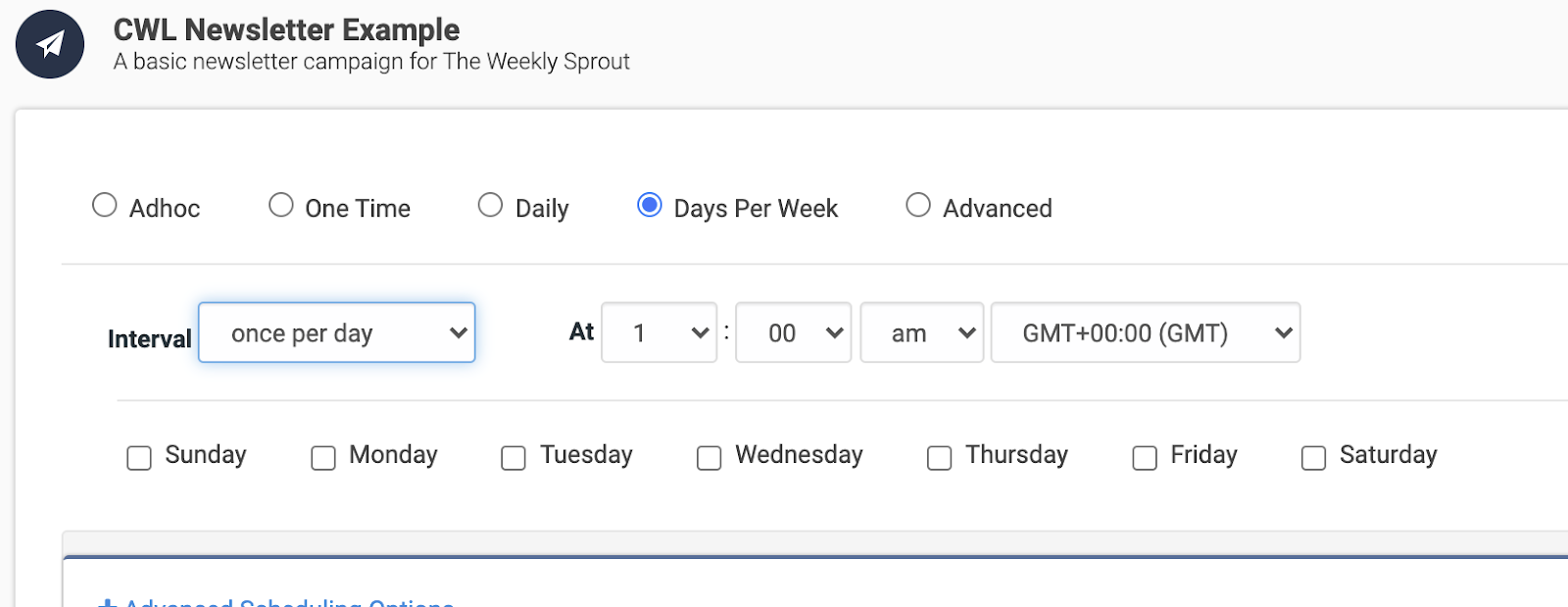This screenshot has height=607, width=1568.
Task: Click the CWL Newsletter Example title
Action: [x=286, y=30]
